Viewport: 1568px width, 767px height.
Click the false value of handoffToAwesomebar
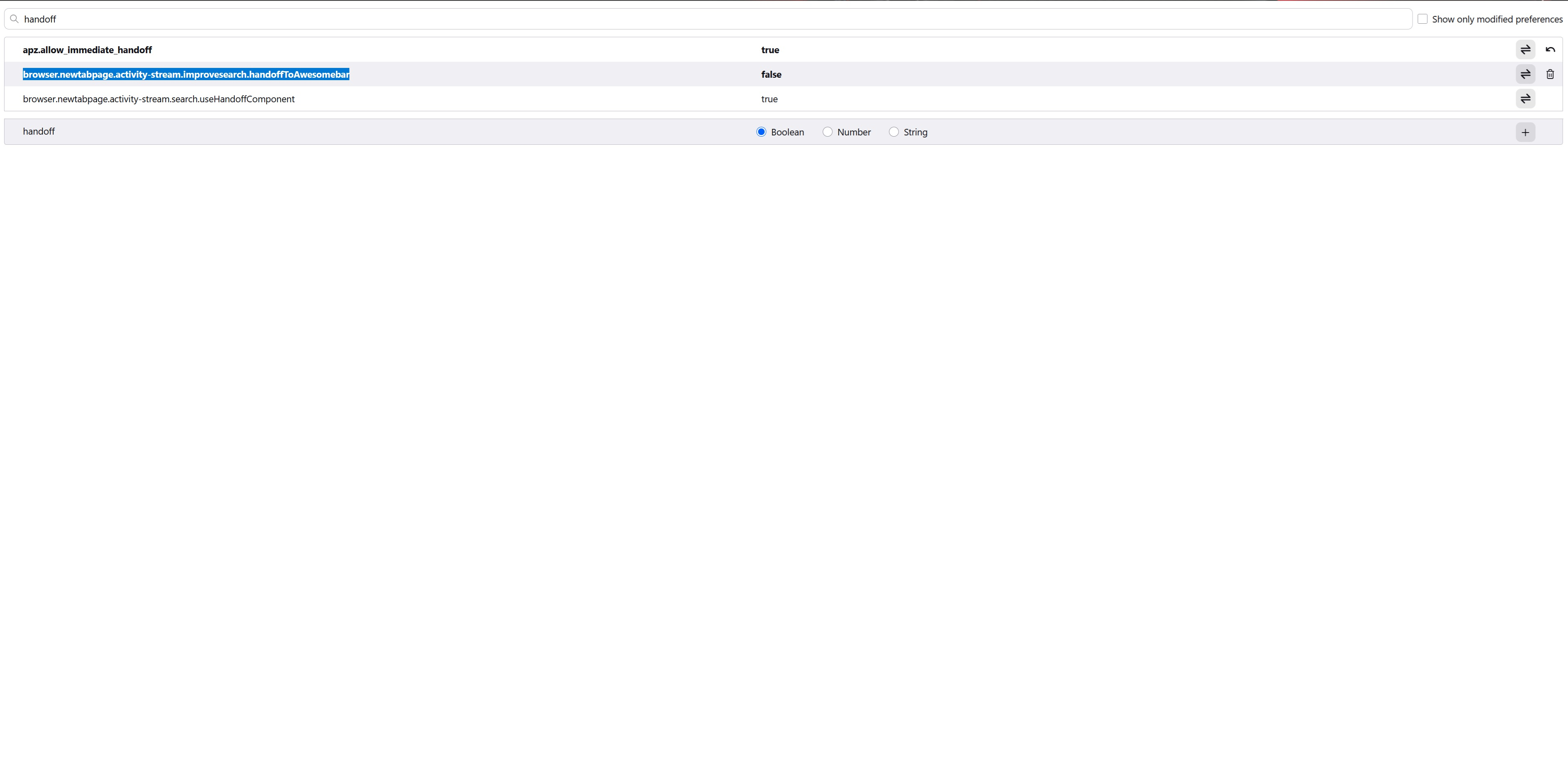click(x=771, y=74)
